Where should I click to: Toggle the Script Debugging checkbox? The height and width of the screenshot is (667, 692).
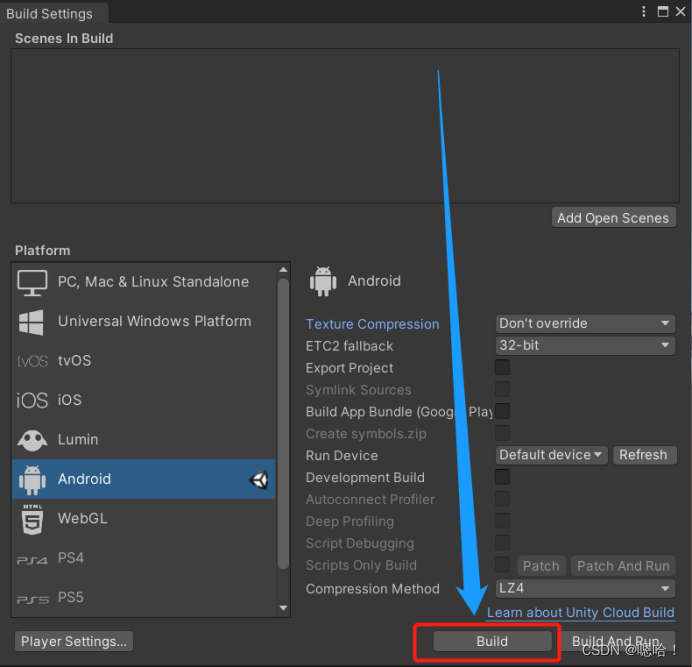click(502, 543)
